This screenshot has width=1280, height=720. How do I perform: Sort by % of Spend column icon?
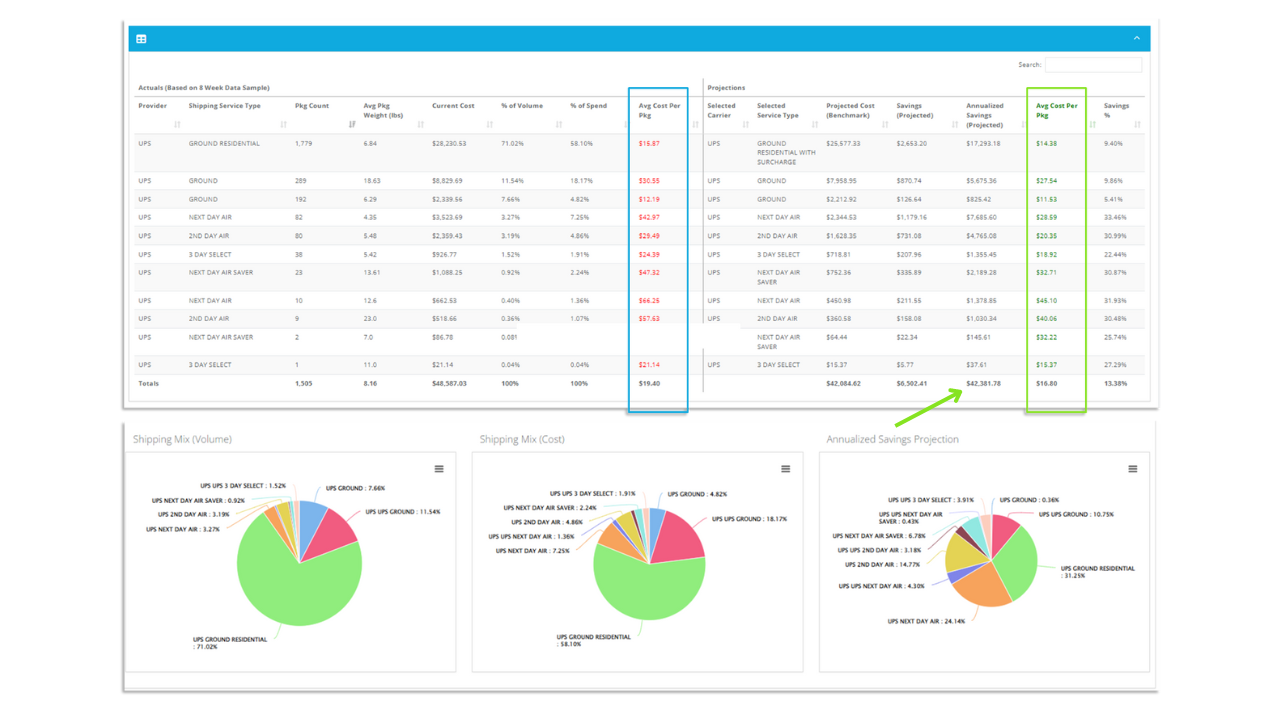pos(626,125)
